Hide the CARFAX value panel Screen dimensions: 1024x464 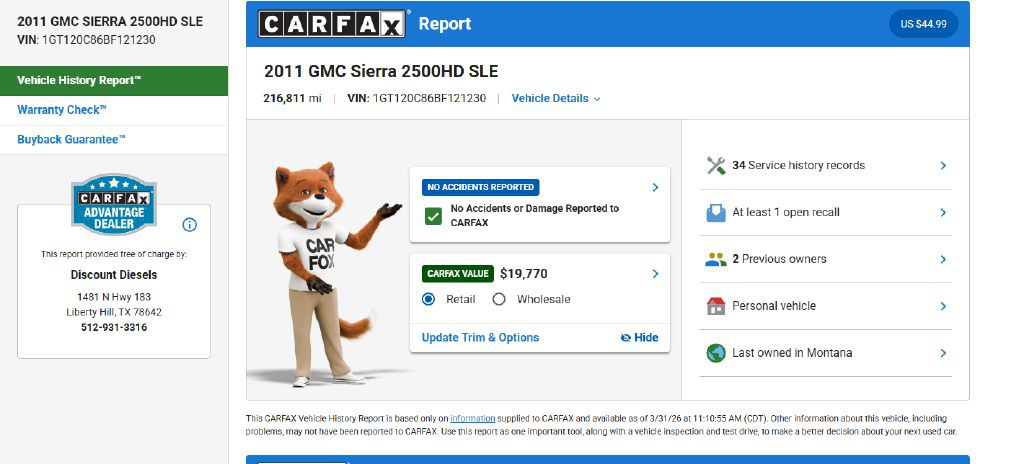tap(639, 338)
